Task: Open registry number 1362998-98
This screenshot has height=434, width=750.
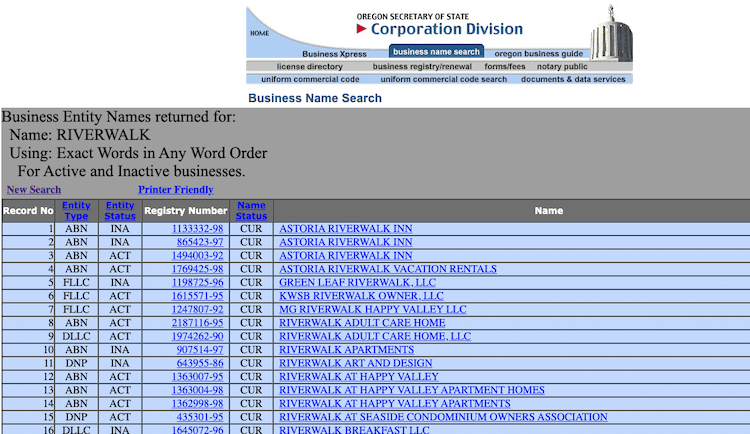Action: pos(198,403)
